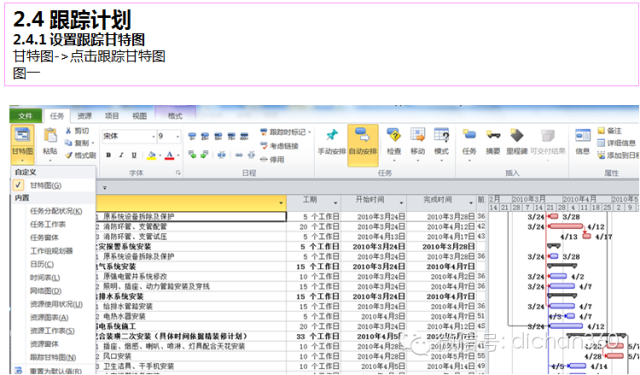The width and height of the screenshot is (640, 375).
Task: Click the Move (移动) task icon
Action: pos(418,135)
